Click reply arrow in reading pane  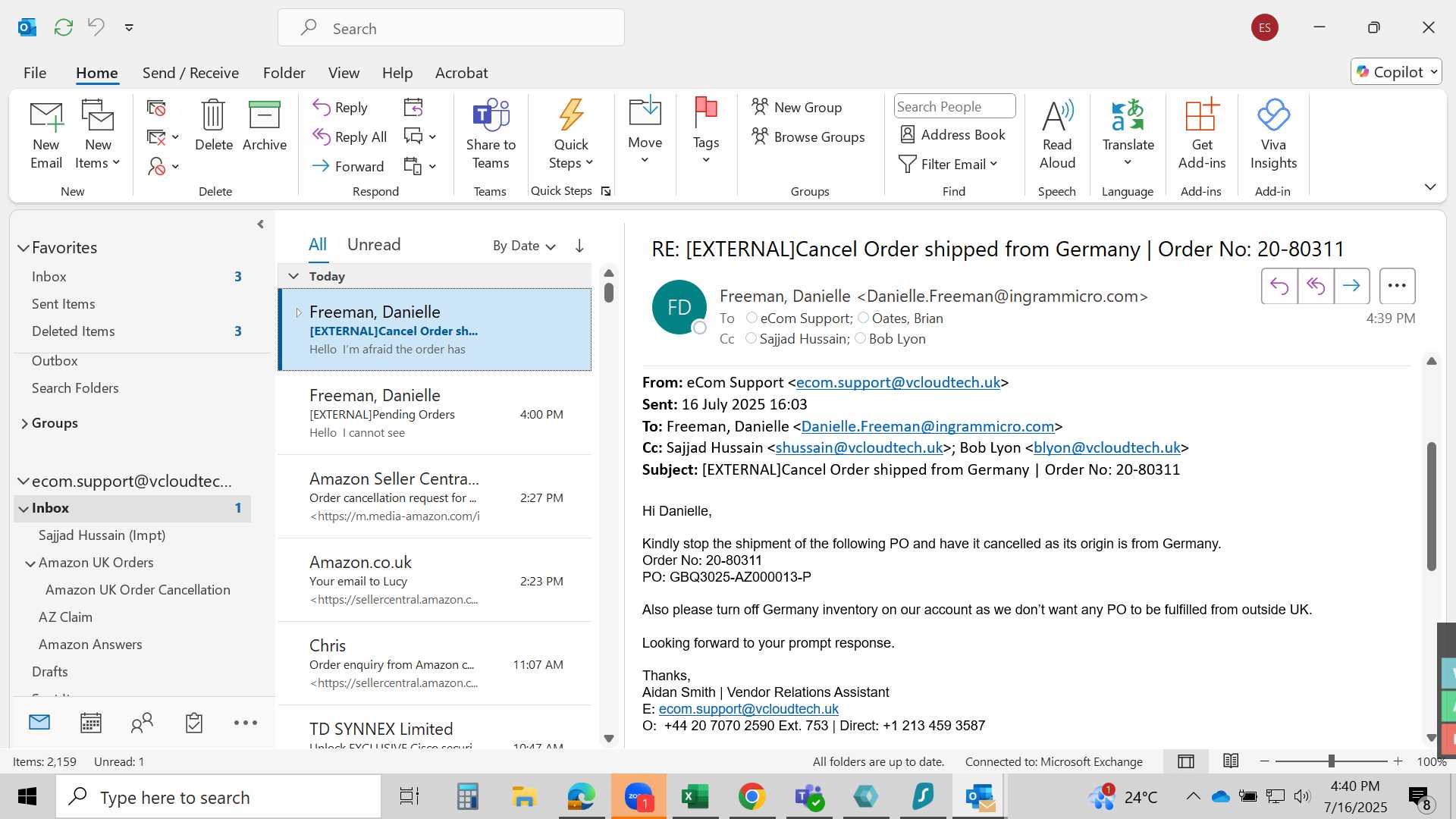click(x=1279, y=286)
